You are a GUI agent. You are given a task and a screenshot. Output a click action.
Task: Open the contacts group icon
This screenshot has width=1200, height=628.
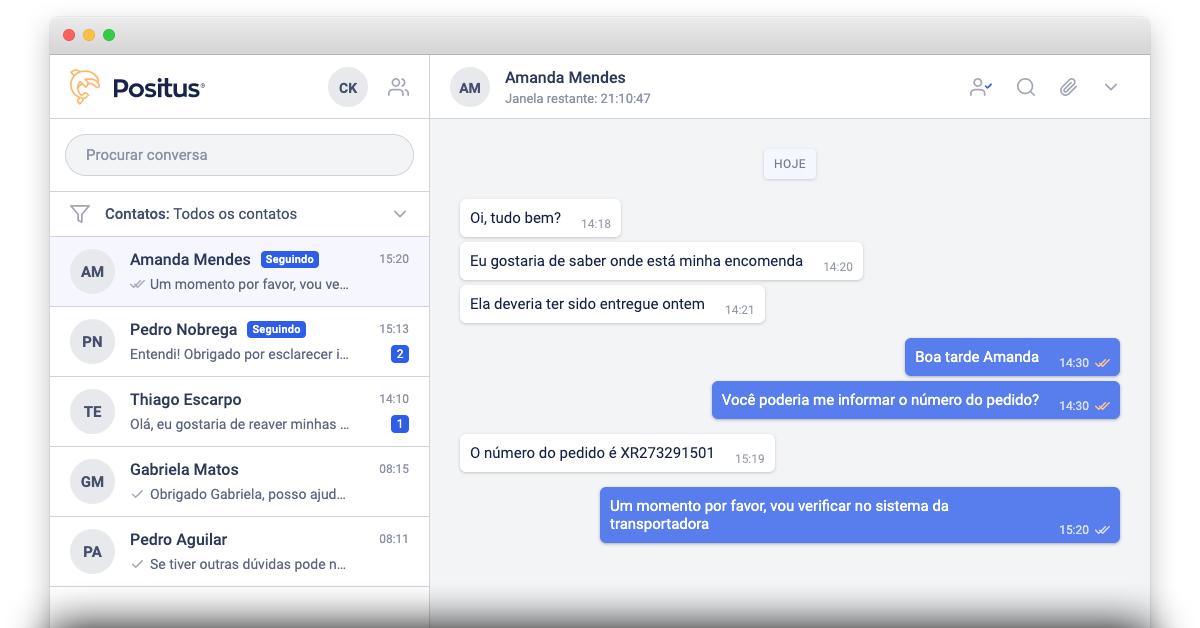(x=399, y=87)
